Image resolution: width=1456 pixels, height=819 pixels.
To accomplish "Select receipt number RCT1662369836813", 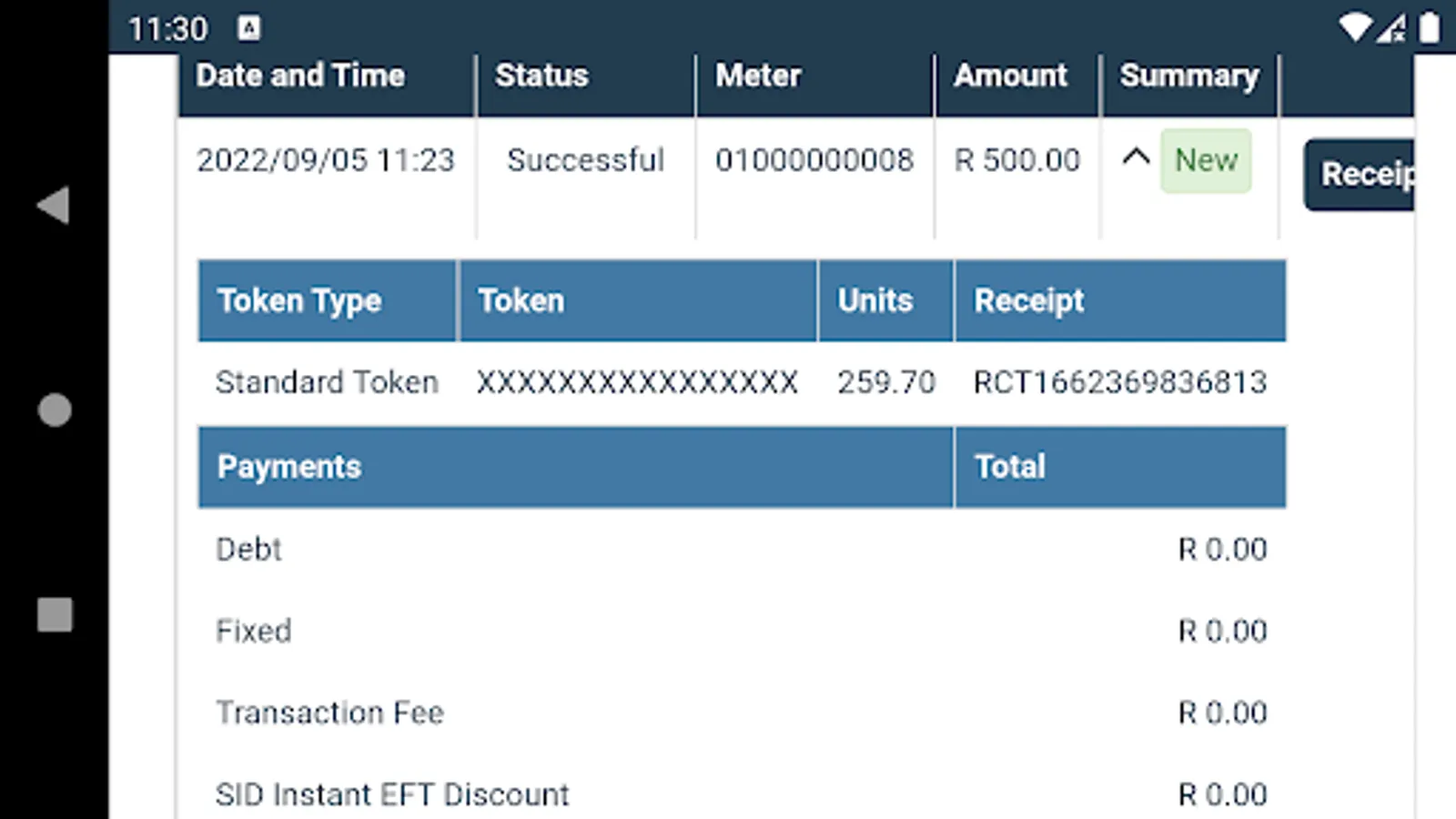I will tap(1120, 382).
